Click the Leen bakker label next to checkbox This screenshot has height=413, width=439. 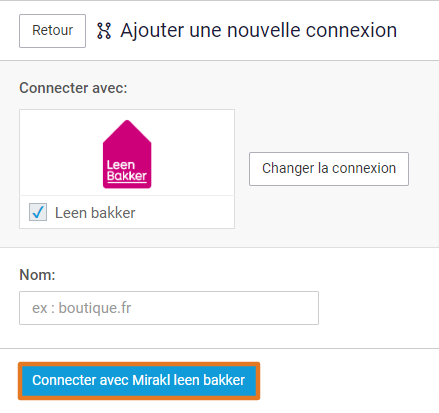(95, 213)
